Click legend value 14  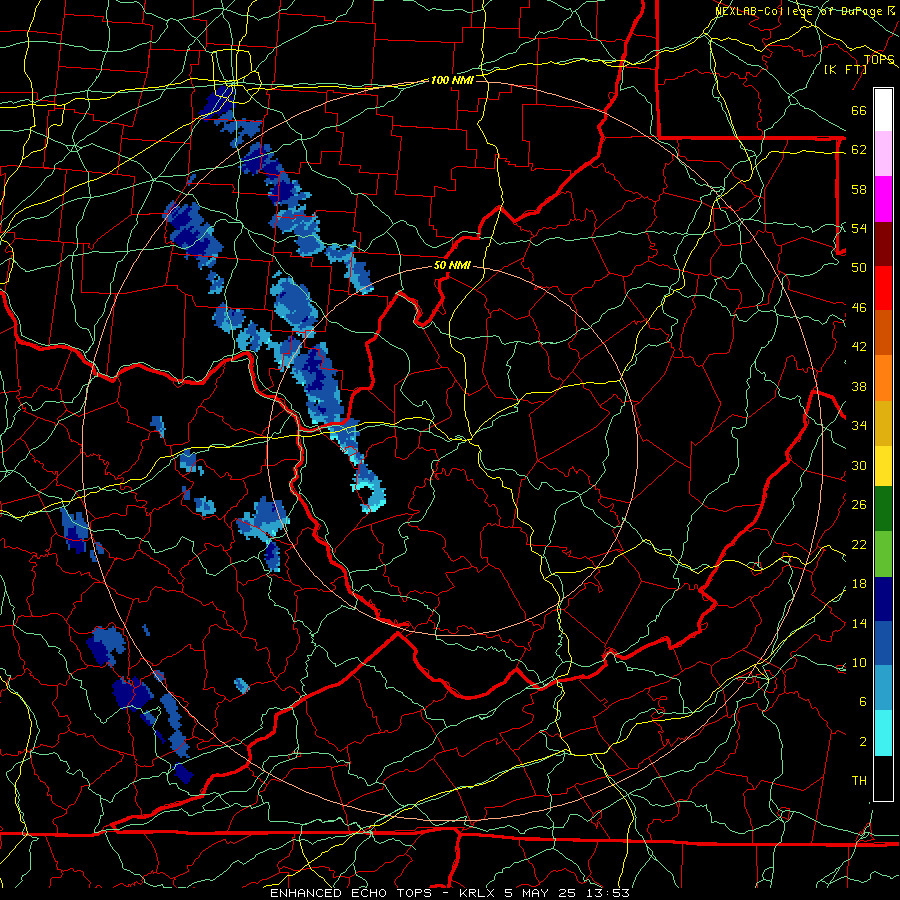pos(859,623)
